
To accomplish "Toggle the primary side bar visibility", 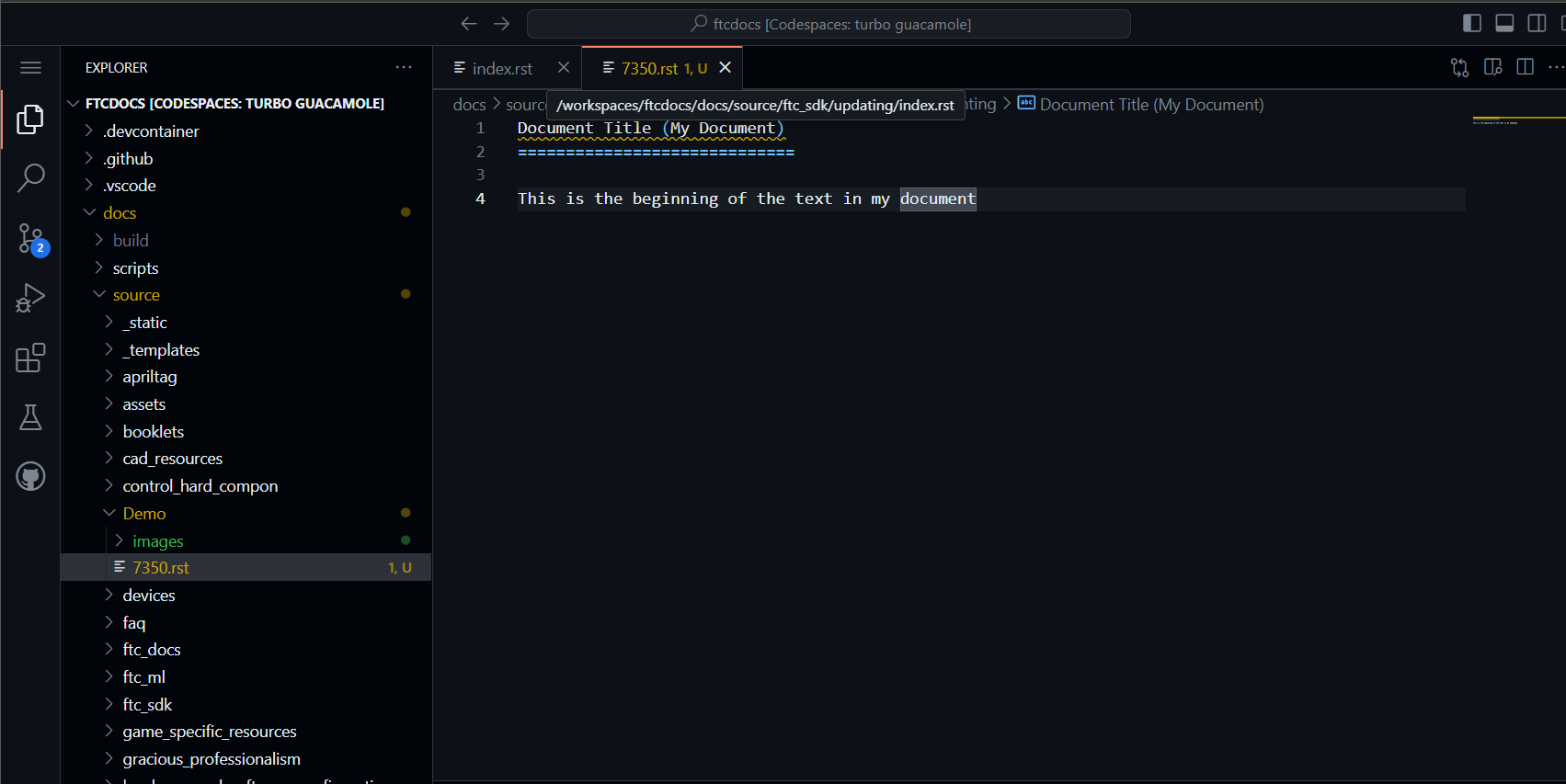I will [1471, 24].
